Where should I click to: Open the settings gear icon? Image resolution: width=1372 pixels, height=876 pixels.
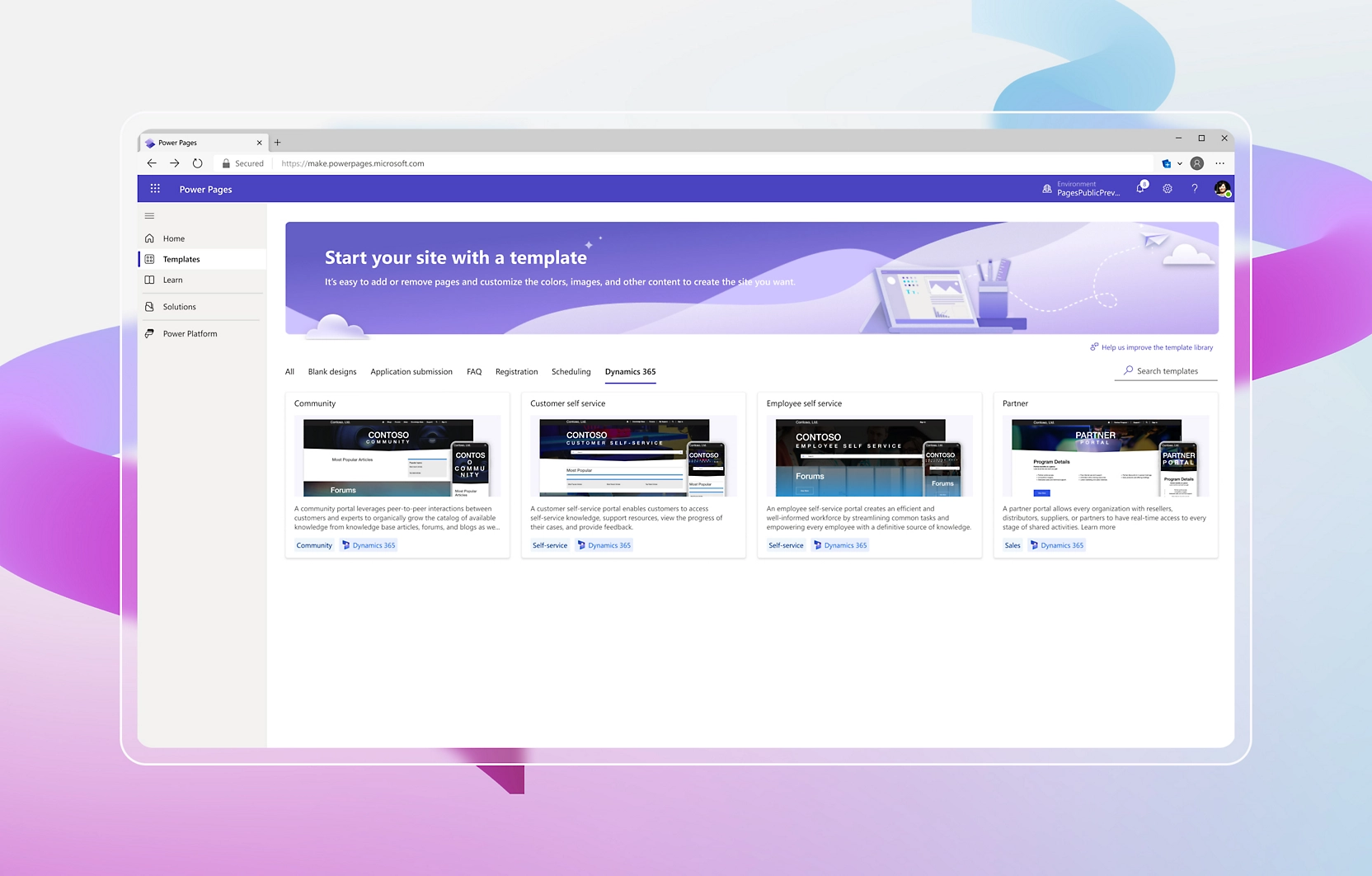(x=1168, y=189)
